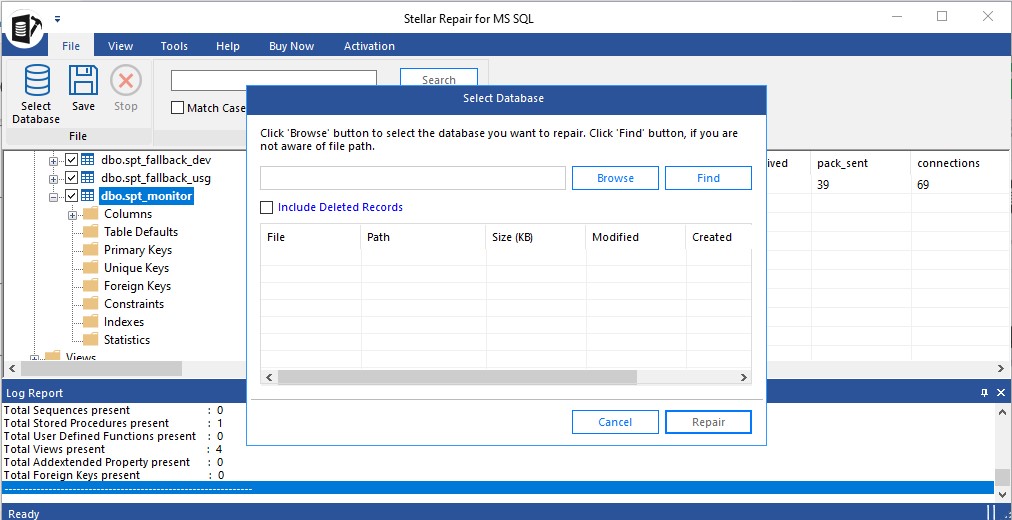Click the Primary Keys folder icon
Screen dimensions: 1012x520
point(90,250)
